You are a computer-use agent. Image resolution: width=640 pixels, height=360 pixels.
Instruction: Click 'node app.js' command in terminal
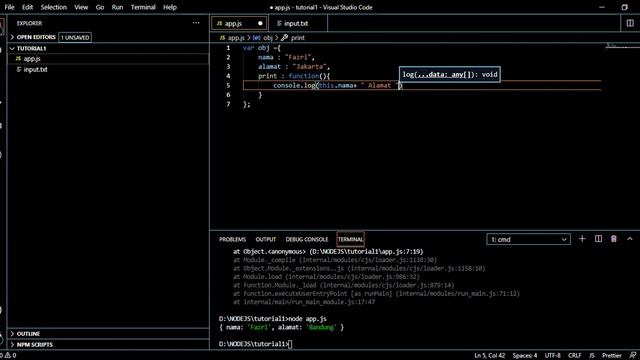tap(307, 319)
